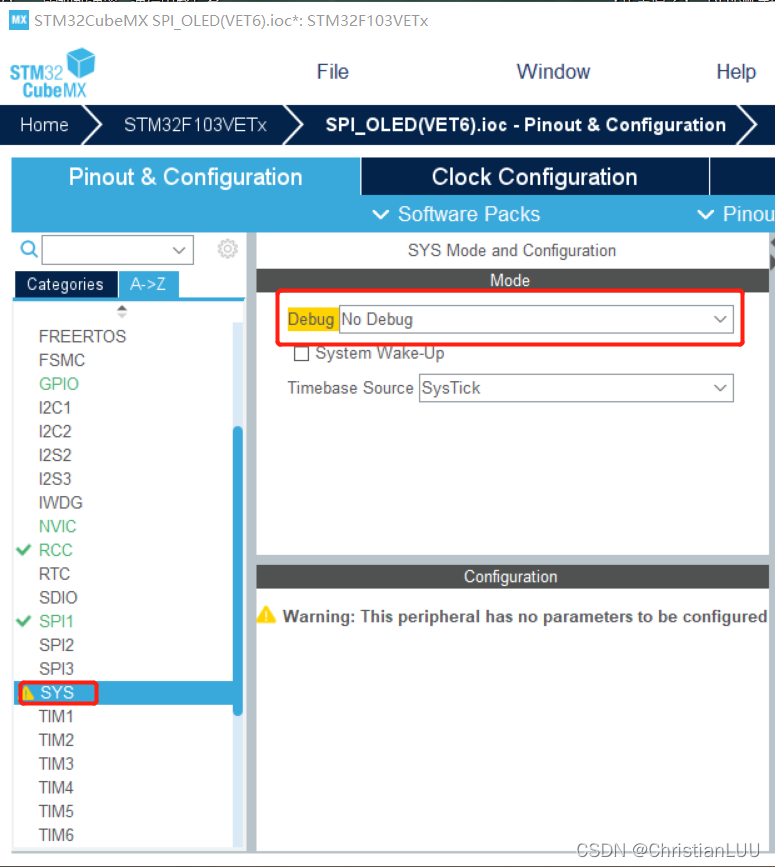Select I2C1 in the peripheral list
The height and width of the screenshot is (867, 775).
tap(55, 408)
